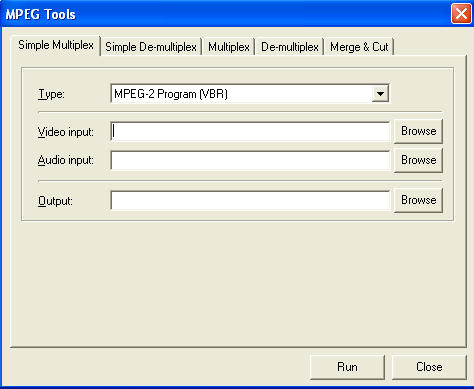Click the 'Type:' label
Viewport: 474px width, 389px height.
coord(51,94)
